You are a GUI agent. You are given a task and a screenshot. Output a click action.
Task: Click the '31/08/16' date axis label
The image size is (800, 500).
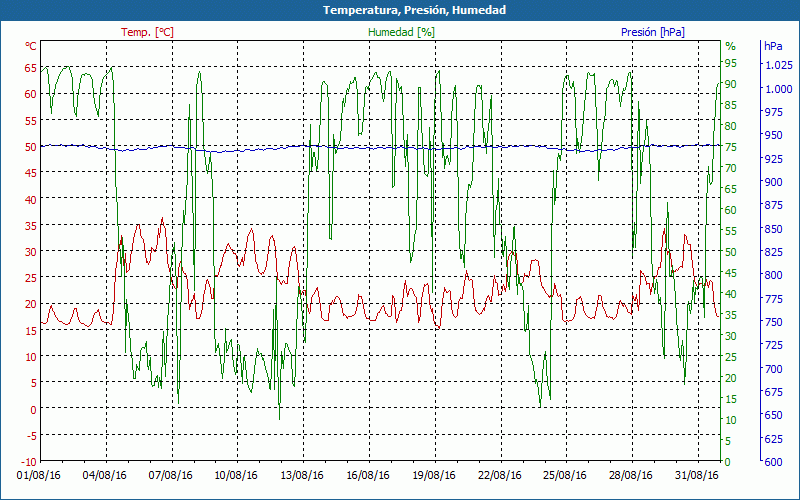coord(696,476)
